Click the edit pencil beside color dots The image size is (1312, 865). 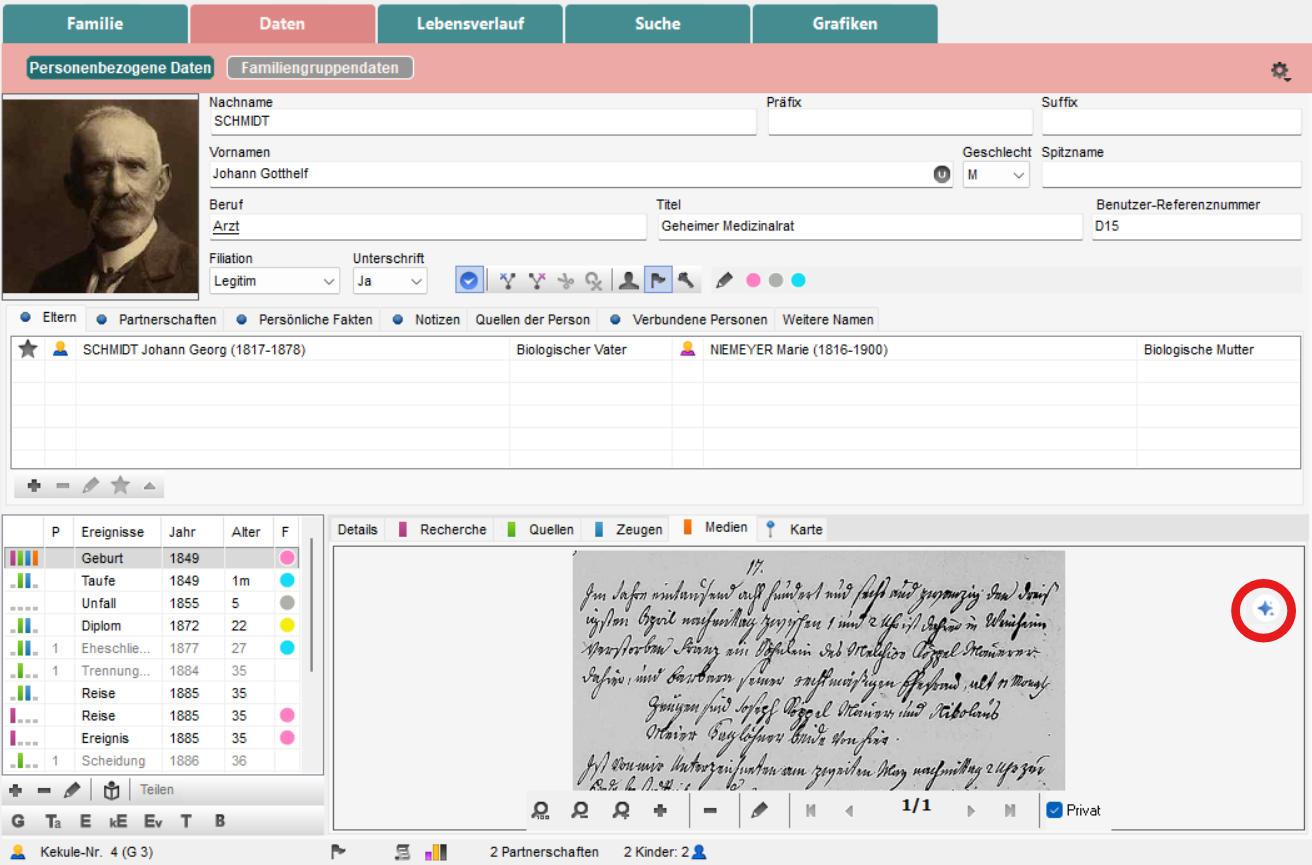pos(724,281)
